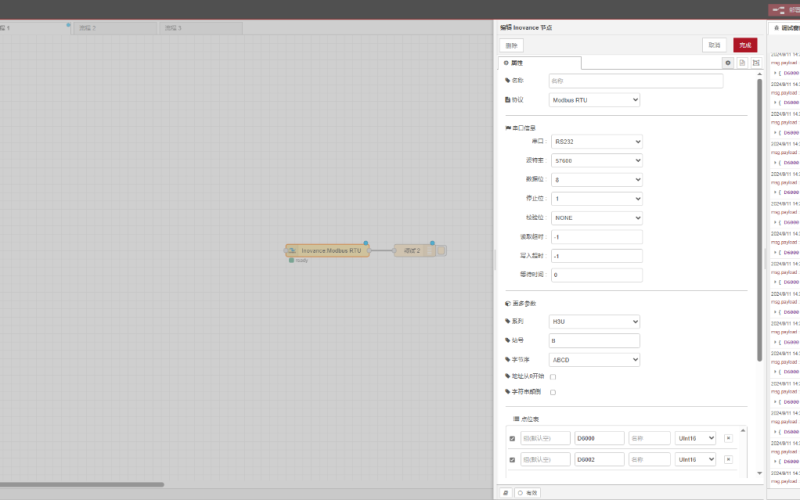Switch to the second flow tab

click(113, 28)
